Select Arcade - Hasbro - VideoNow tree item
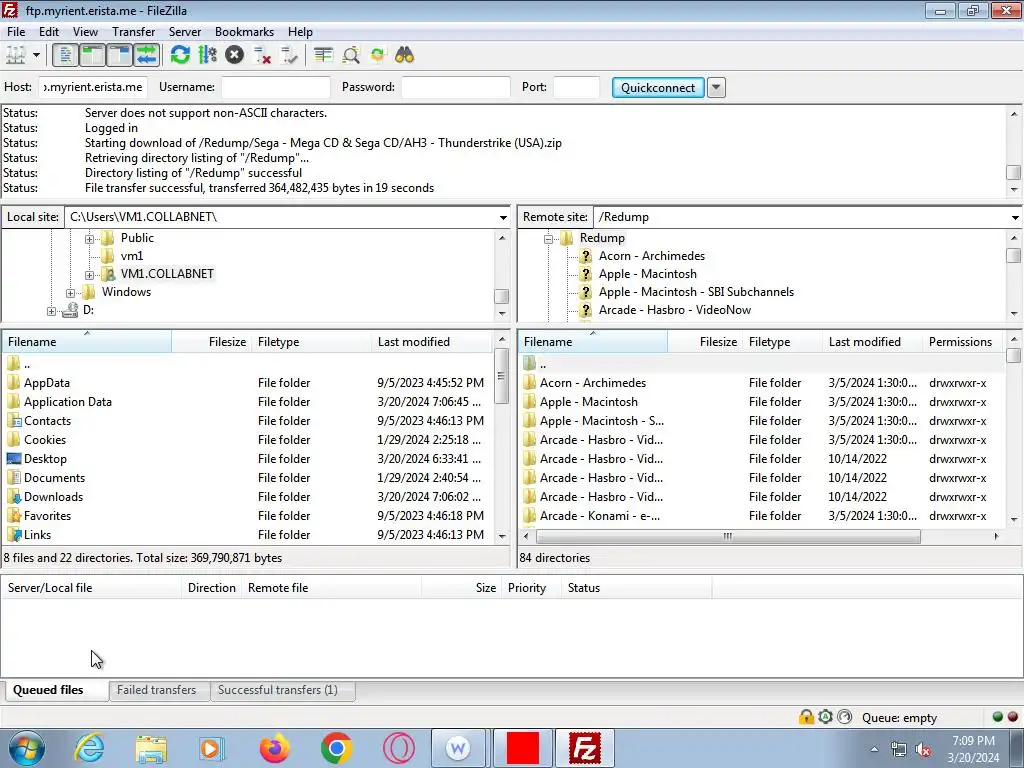The height and width of the screenshot is (768, 1024). tap(675, 310)
